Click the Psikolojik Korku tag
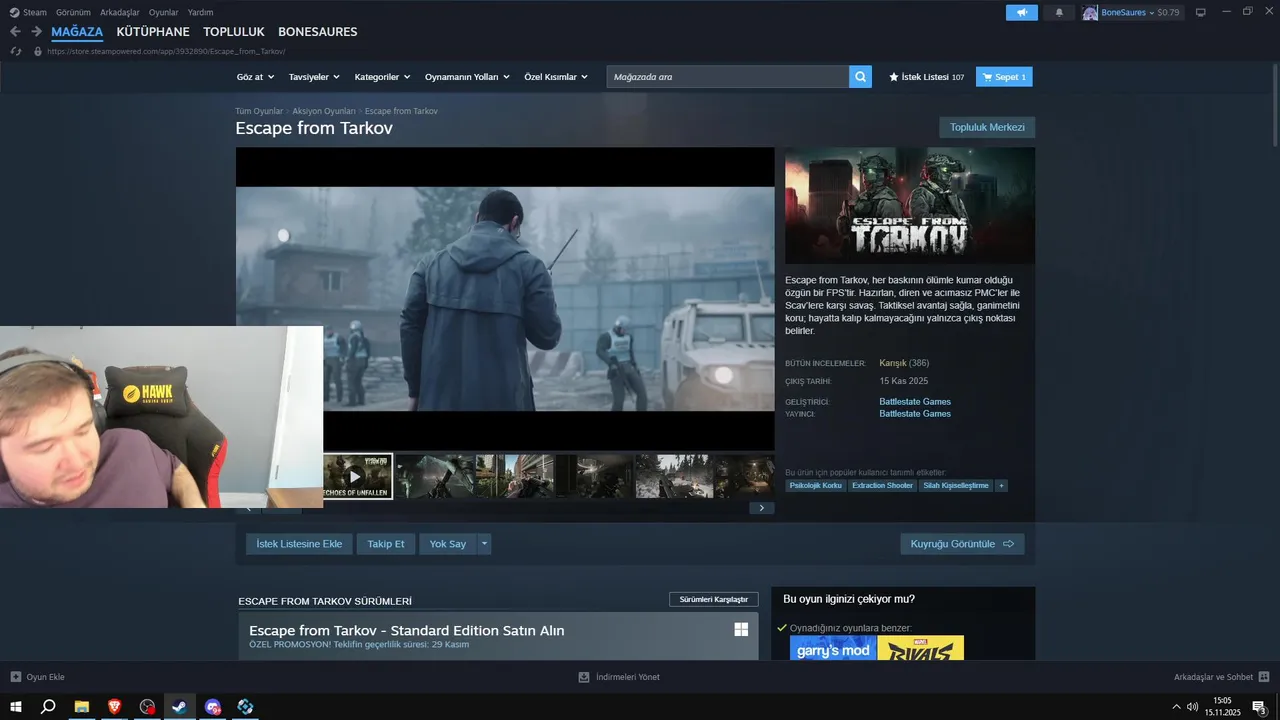The width and height of the screenshot is (1280, 720). (816, 486)
